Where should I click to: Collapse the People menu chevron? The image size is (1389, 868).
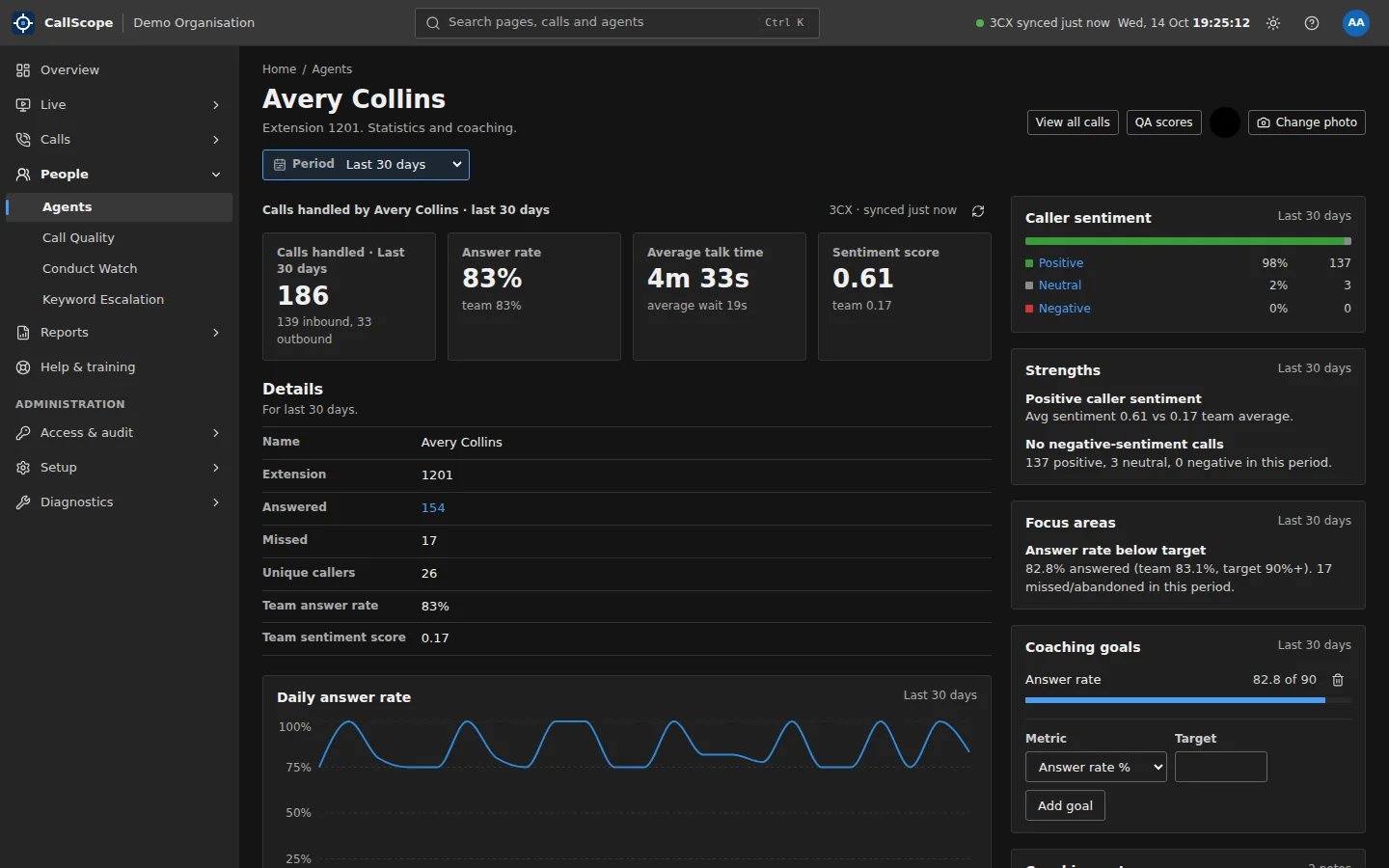216,175
